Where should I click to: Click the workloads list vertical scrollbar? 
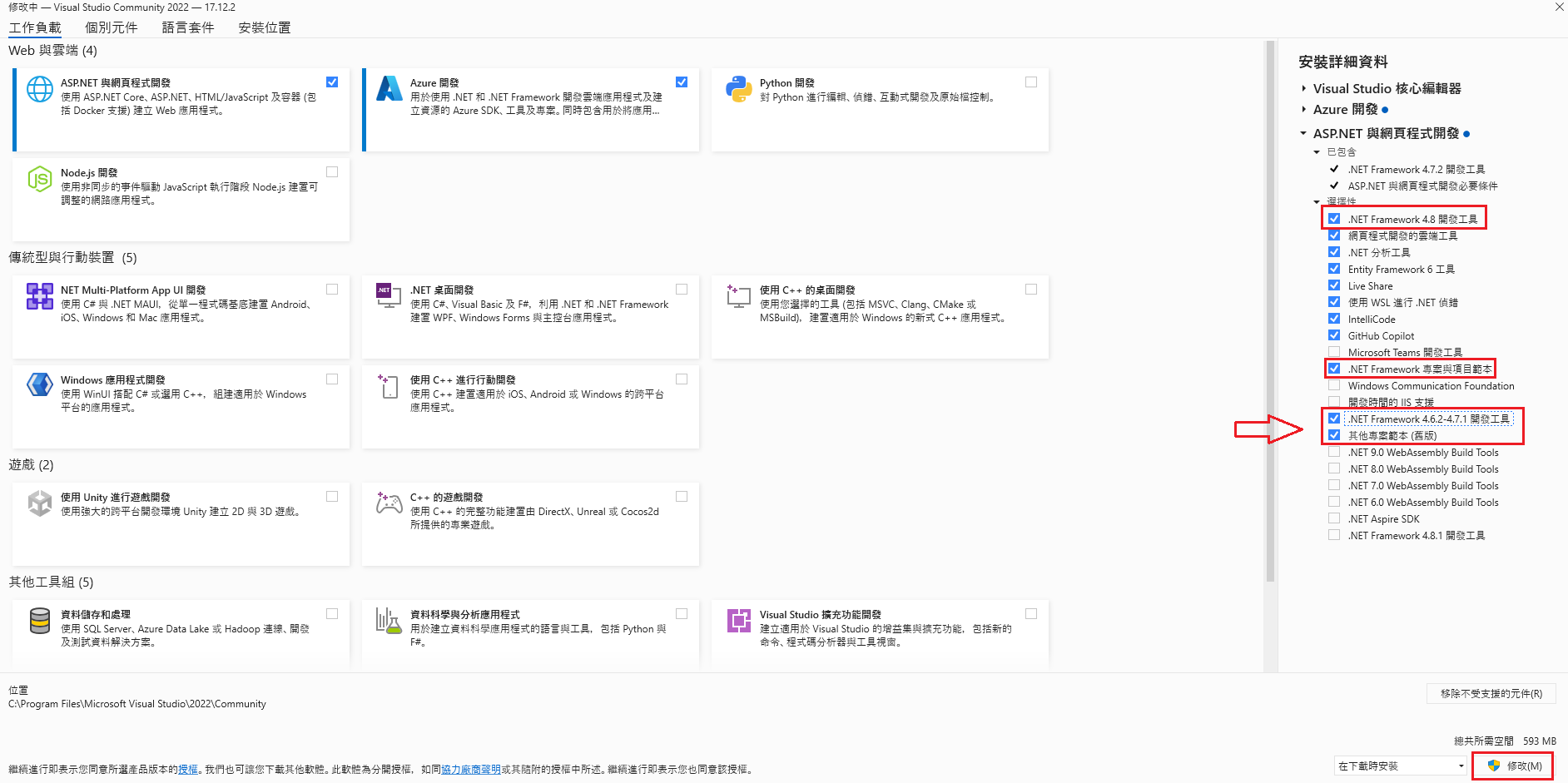tap(1270, 312)
